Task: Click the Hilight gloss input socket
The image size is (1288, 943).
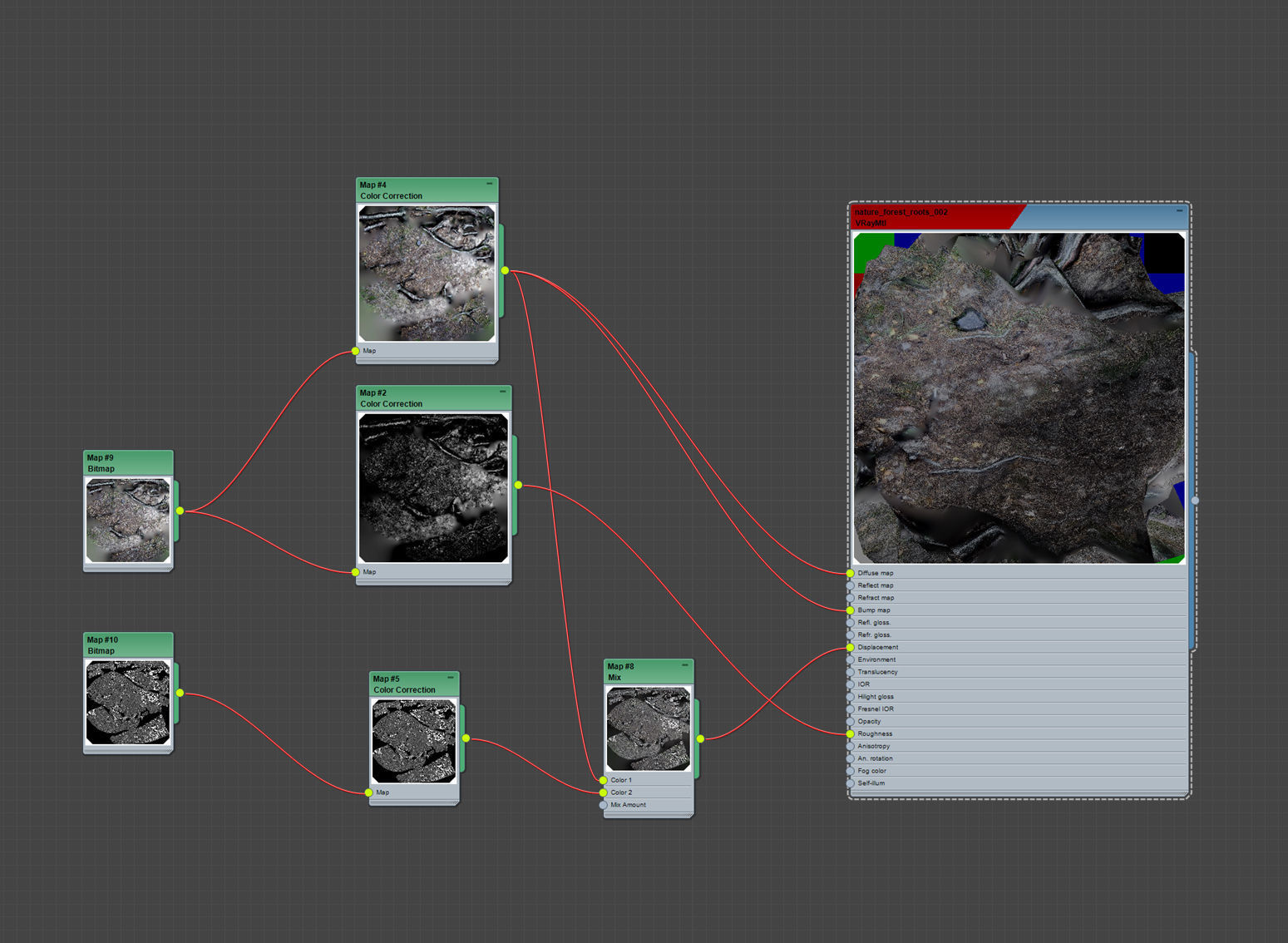Action: click(x=851, y=697)
